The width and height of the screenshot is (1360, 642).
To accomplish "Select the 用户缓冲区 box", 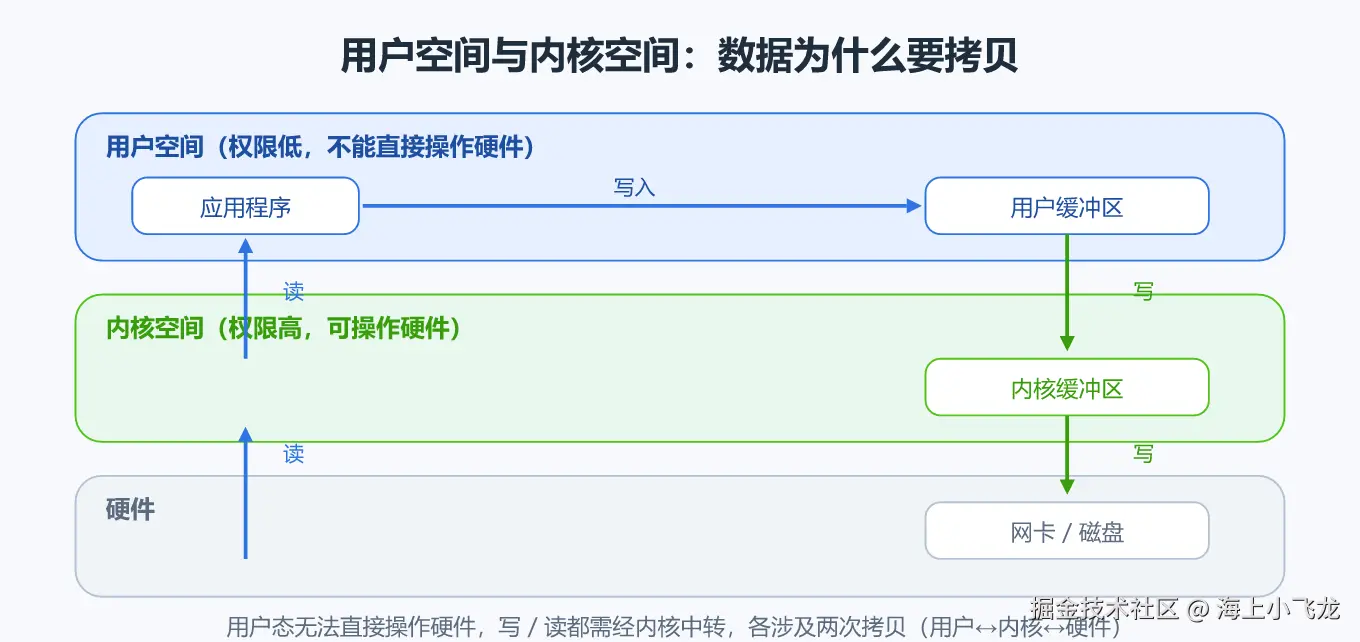I will (x=1067, y=206).
